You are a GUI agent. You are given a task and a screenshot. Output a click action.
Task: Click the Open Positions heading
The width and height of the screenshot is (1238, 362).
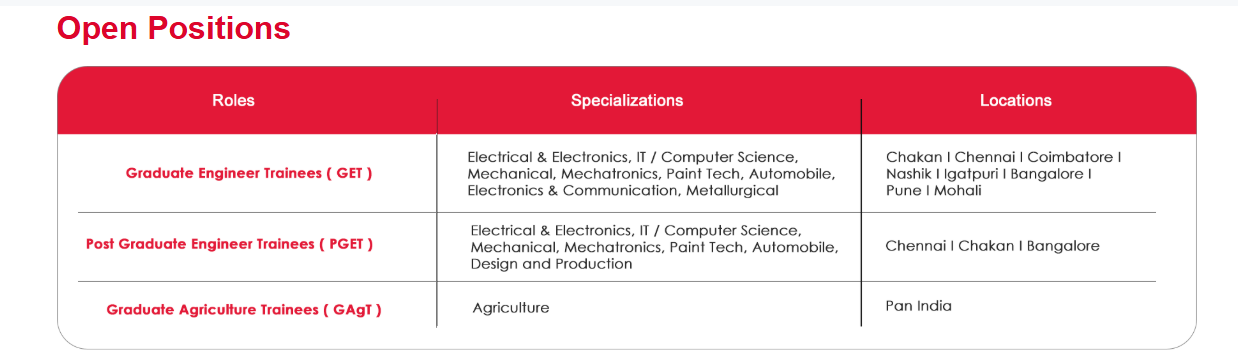pos(174,29)
